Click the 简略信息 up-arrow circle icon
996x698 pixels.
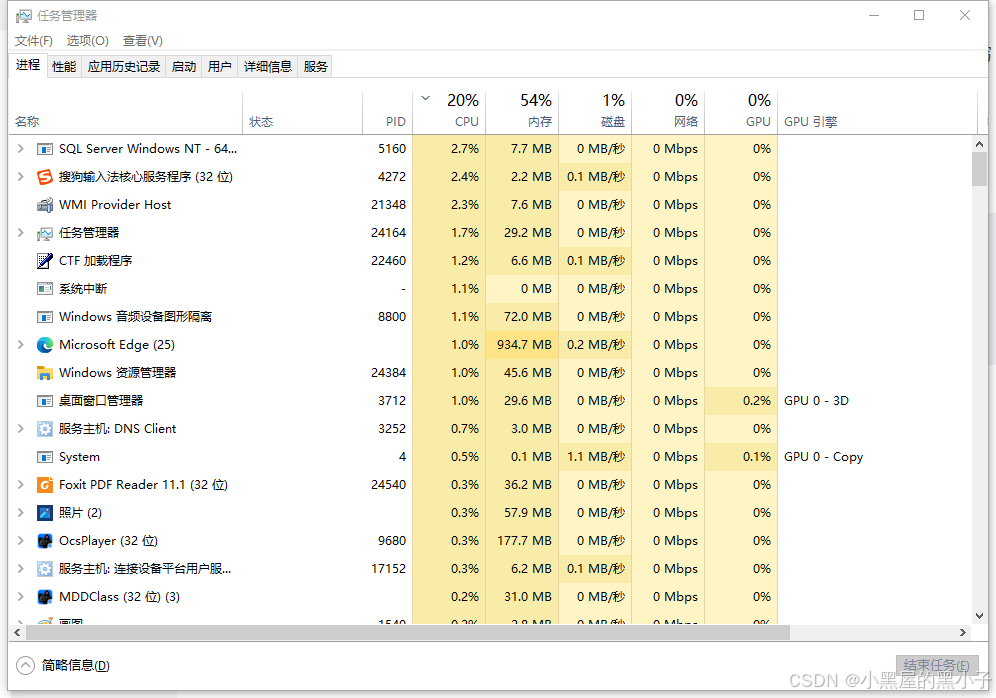[25, 665]
